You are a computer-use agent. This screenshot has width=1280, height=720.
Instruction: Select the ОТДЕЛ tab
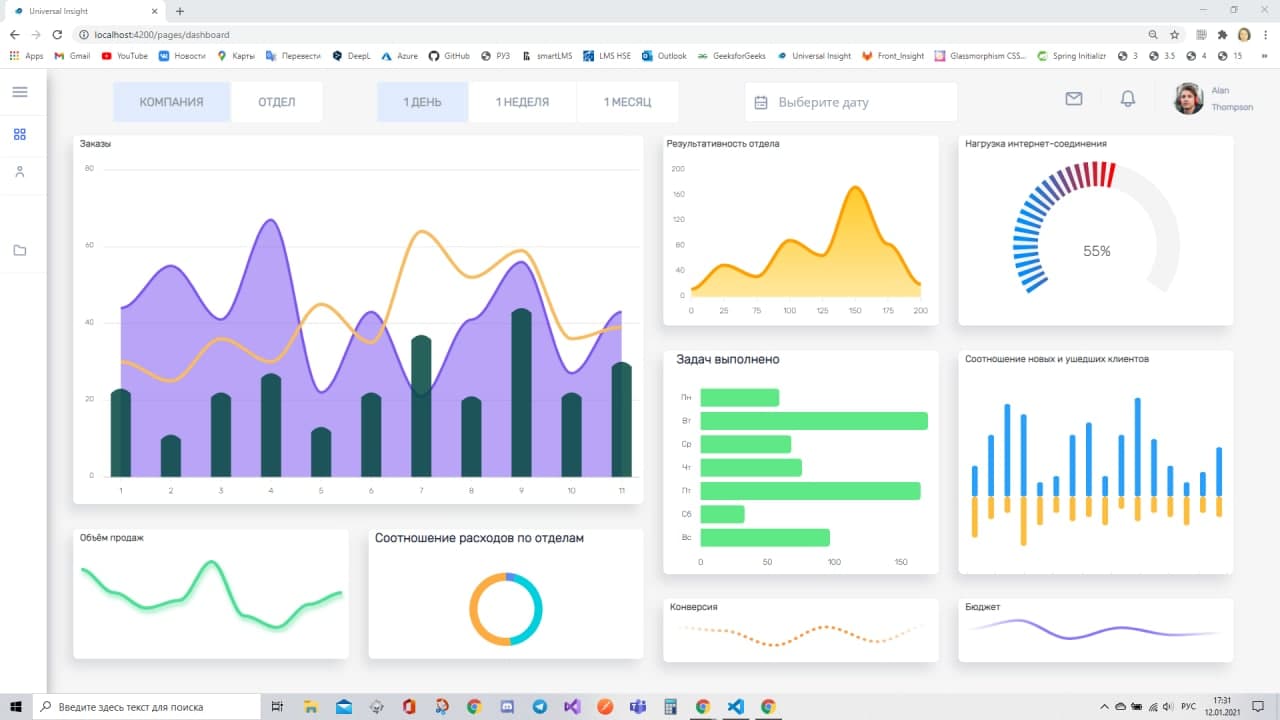(x=277, y=102)
